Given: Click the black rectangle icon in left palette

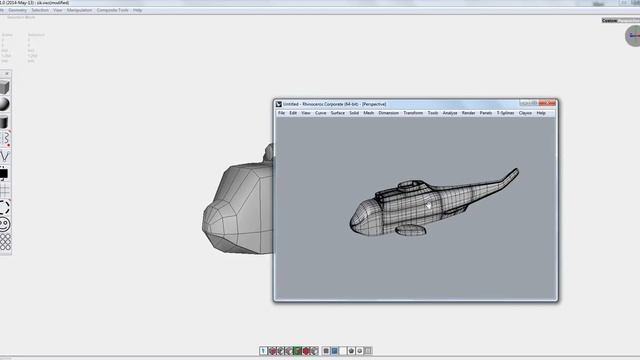Looking at the screenshot, I should [x=4, y=174].
